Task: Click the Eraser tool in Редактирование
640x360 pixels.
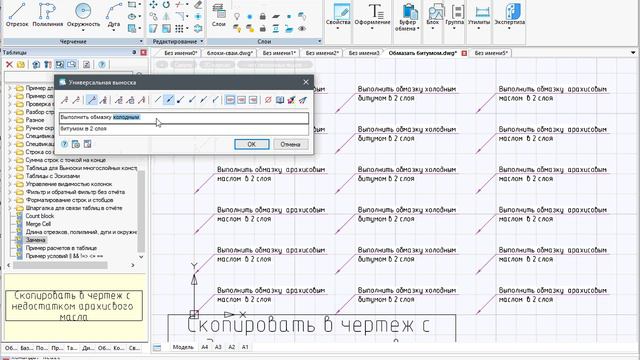Action: click(x=198, y=4)
